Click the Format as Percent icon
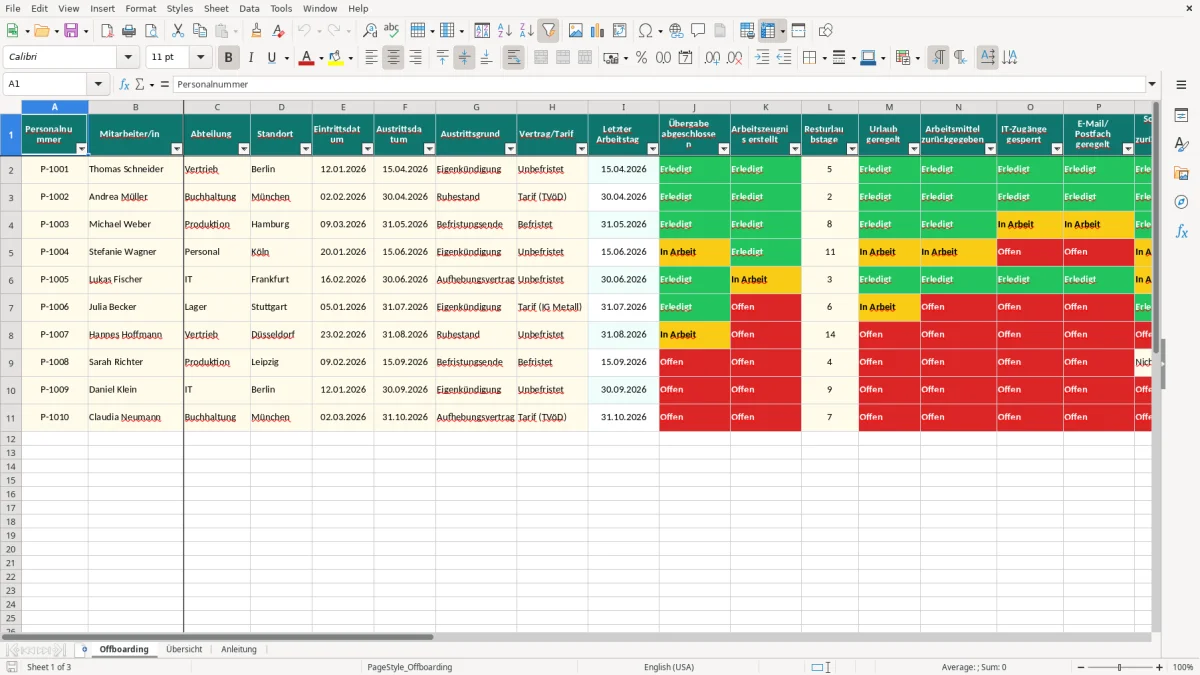Screen dimensions: 1200x675 pyautogui.click(x=641, y=58)
